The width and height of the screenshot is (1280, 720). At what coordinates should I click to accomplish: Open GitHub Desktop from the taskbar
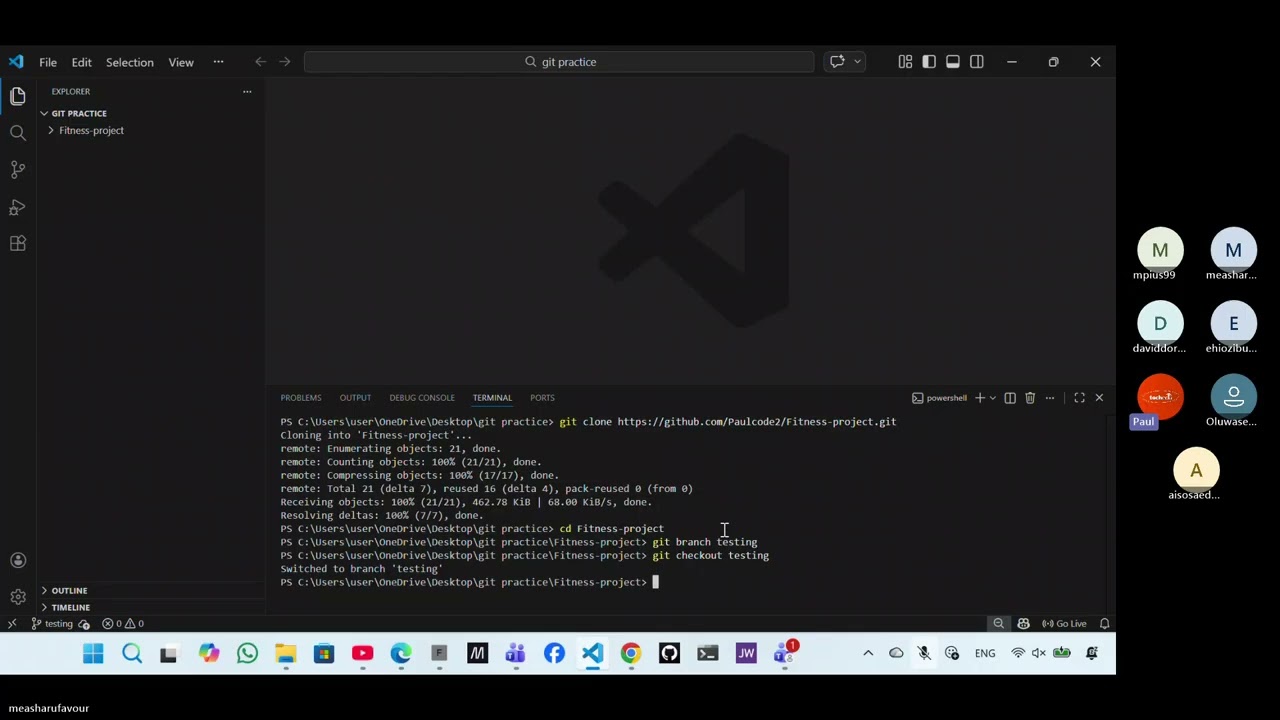point(669,654)
